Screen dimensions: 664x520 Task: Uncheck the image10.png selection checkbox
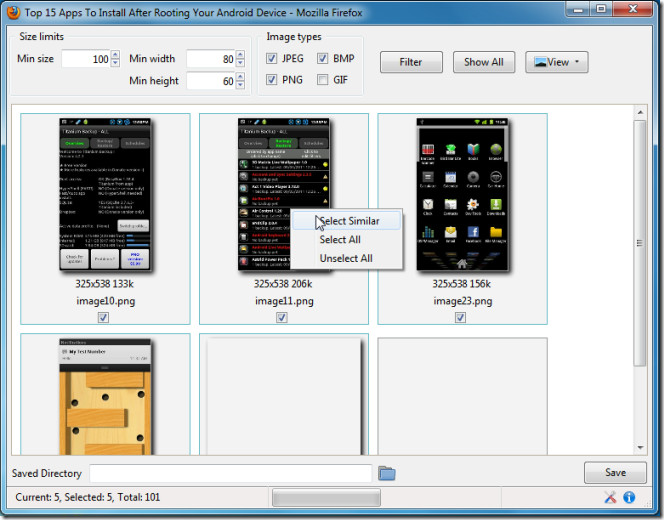coord(103,317)
